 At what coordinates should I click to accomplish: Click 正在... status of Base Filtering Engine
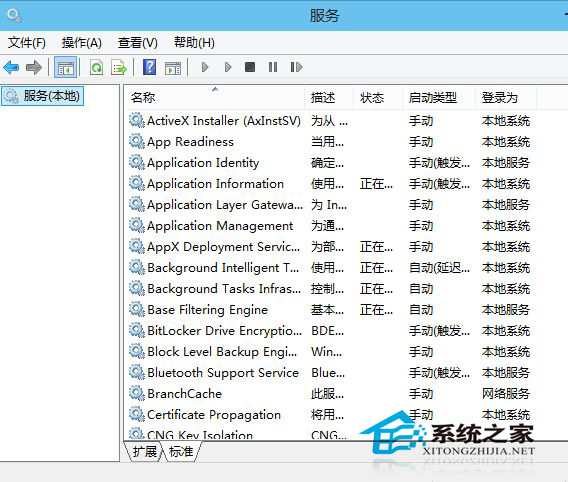pyautogui.click(x=376, y=310)
